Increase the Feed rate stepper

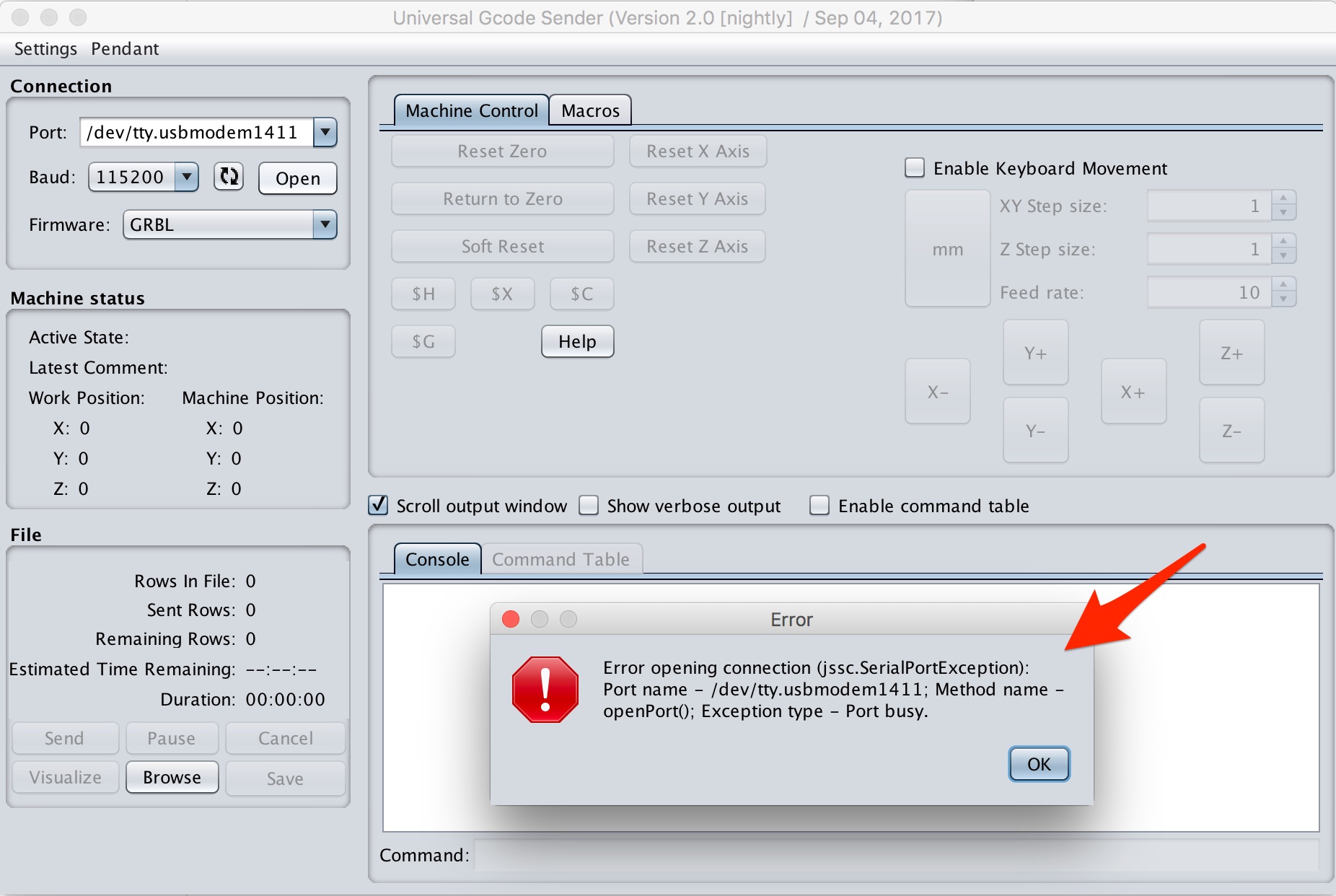(1283, 285)
